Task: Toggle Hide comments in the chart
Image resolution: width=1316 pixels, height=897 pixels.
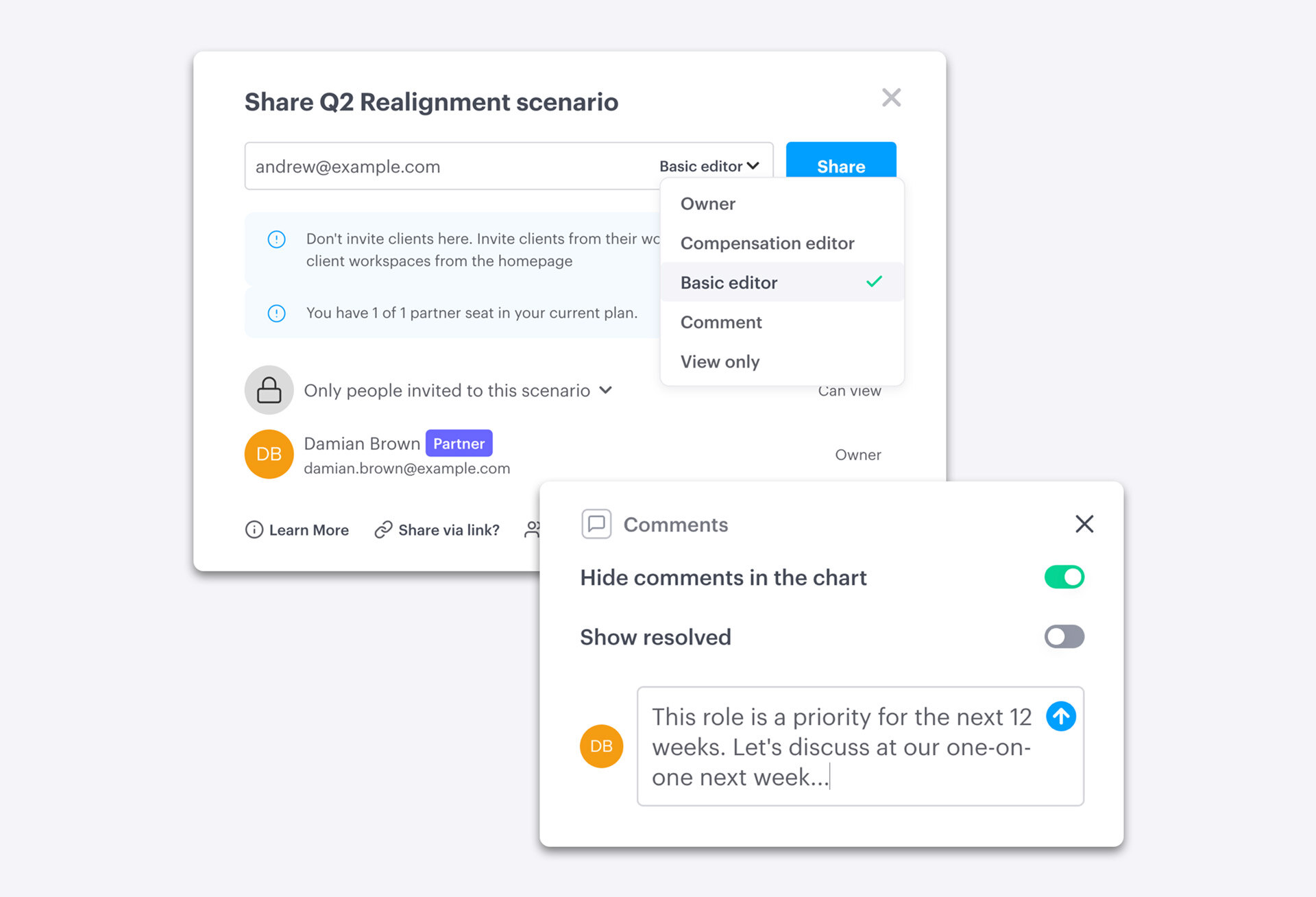Action: [1063, 577]
